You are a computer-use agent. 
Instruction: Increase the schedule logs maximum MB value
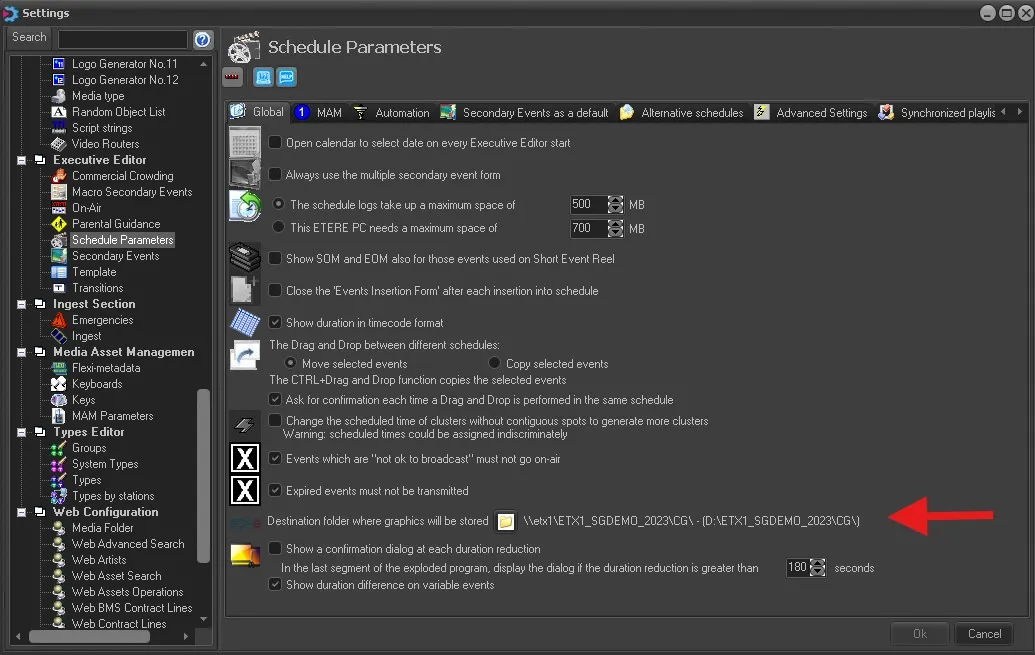click(615, 200)
